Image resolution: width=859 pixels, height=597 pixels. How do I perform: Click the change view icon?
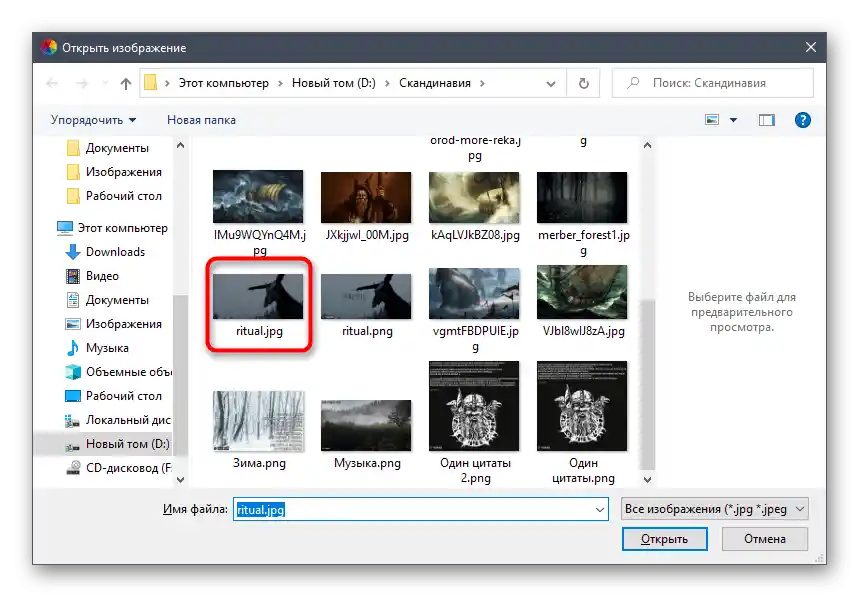tap(712, 120)
